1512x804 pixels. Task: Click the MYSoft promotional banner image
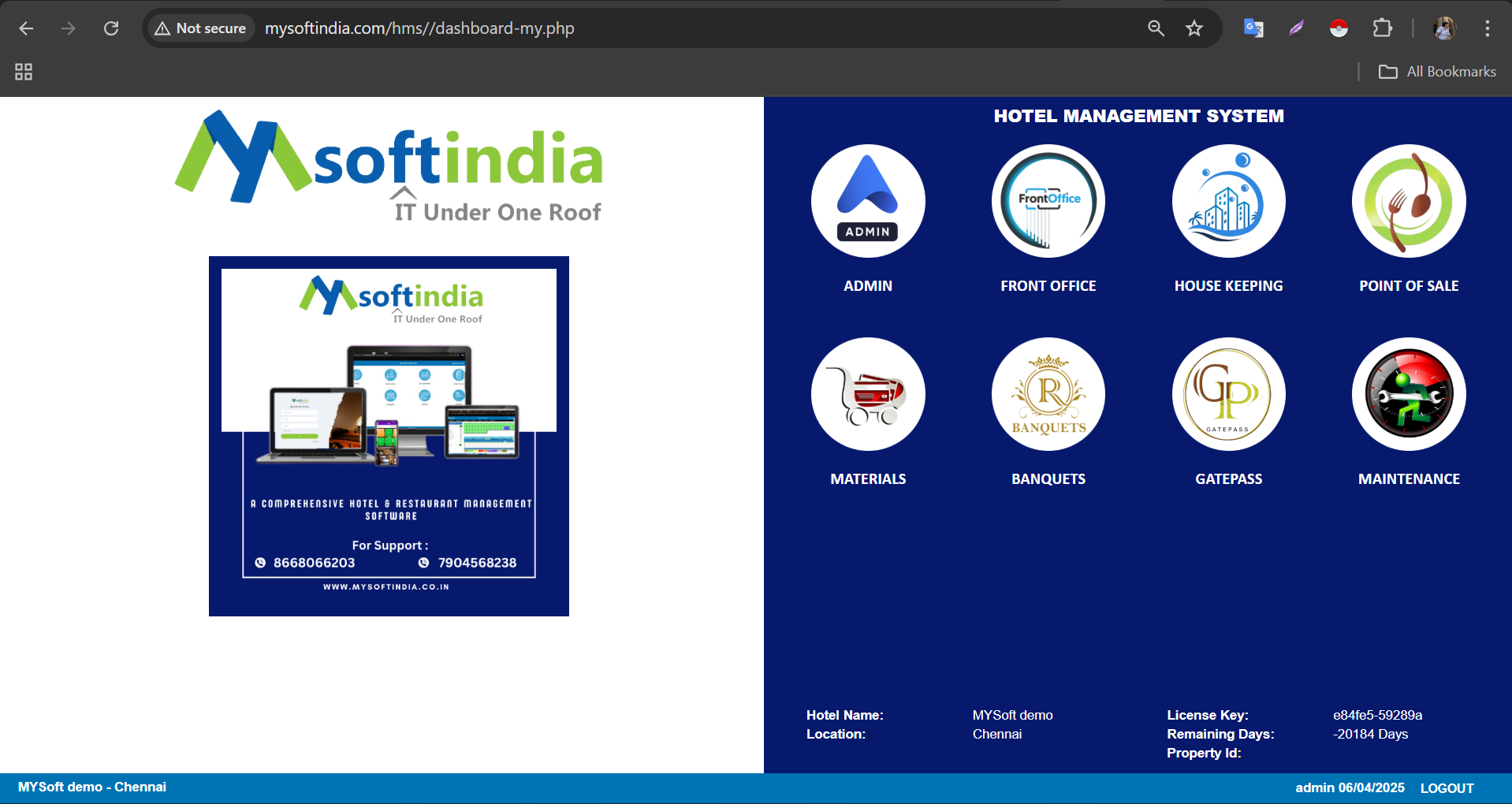tap(389, 436)
